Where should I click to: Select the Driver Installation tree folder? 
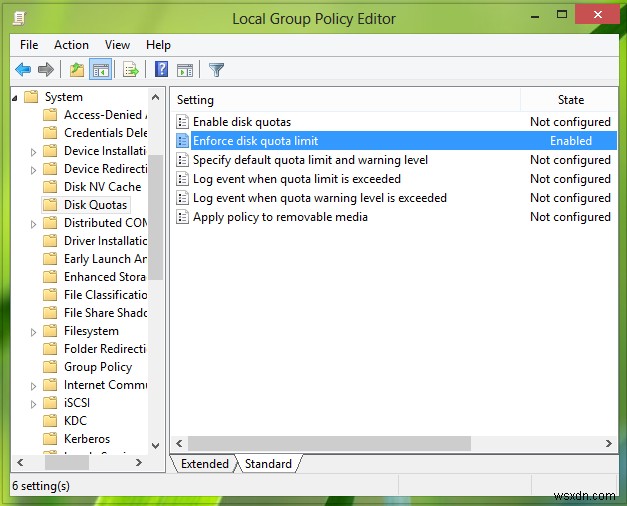105,241
